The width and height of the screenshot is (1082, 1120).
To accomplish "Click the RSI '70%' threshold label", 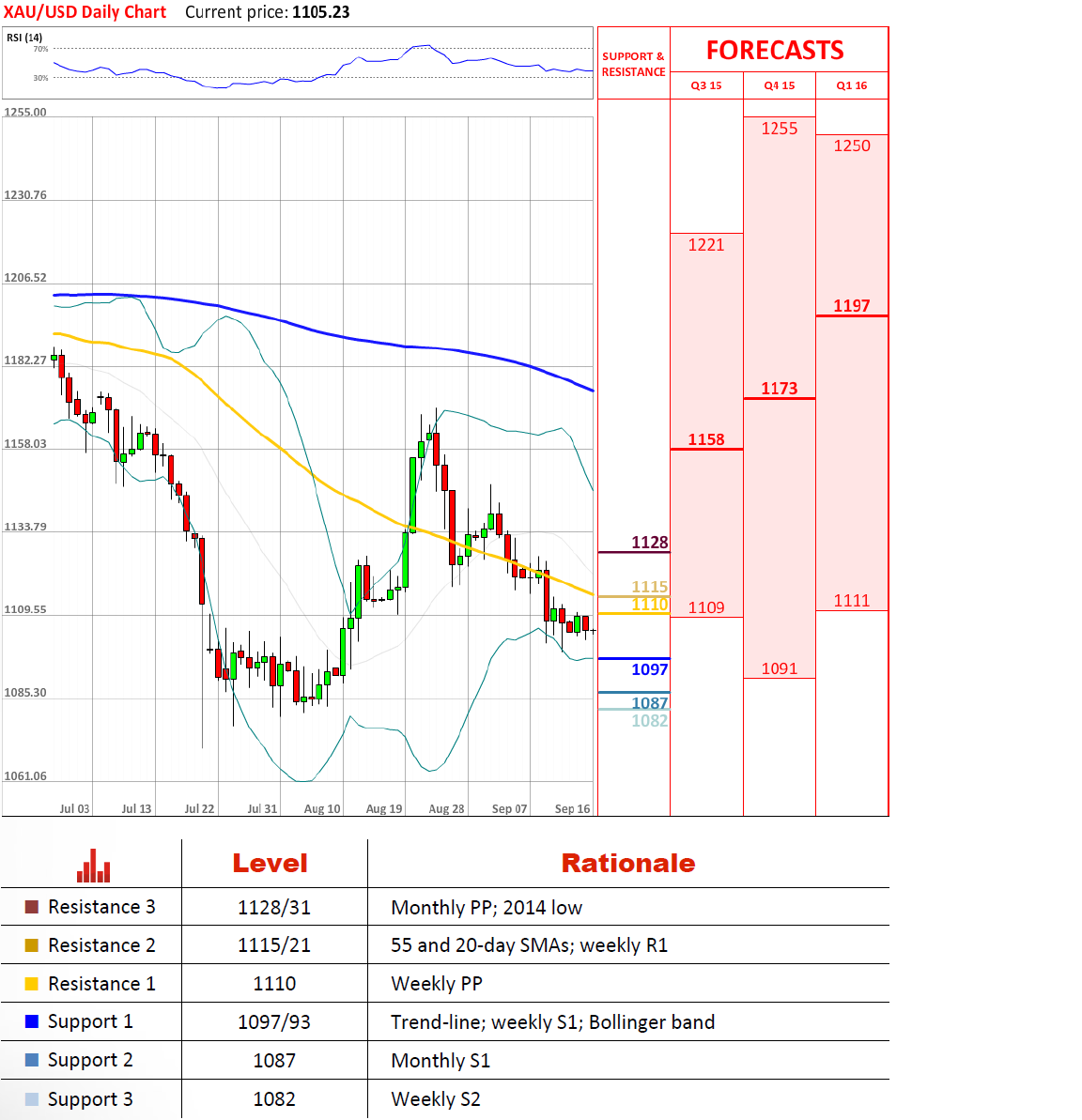I will [40, 49].
